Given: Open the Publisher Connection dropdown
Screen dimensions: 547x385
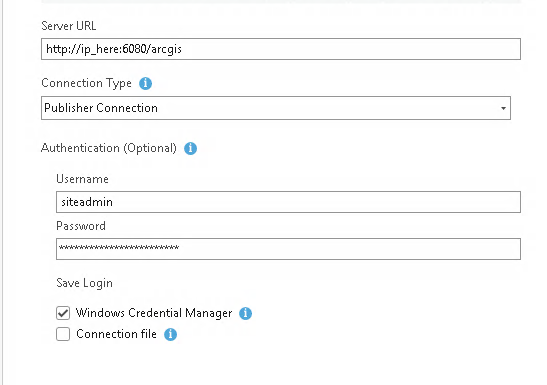Looking at the screenshot, I should [x=276, y=108].
